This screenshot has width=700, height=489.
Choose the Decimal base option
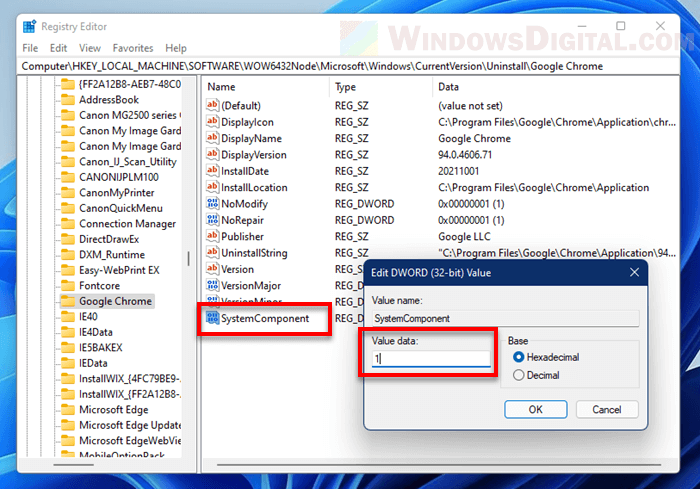coord(518,375)
